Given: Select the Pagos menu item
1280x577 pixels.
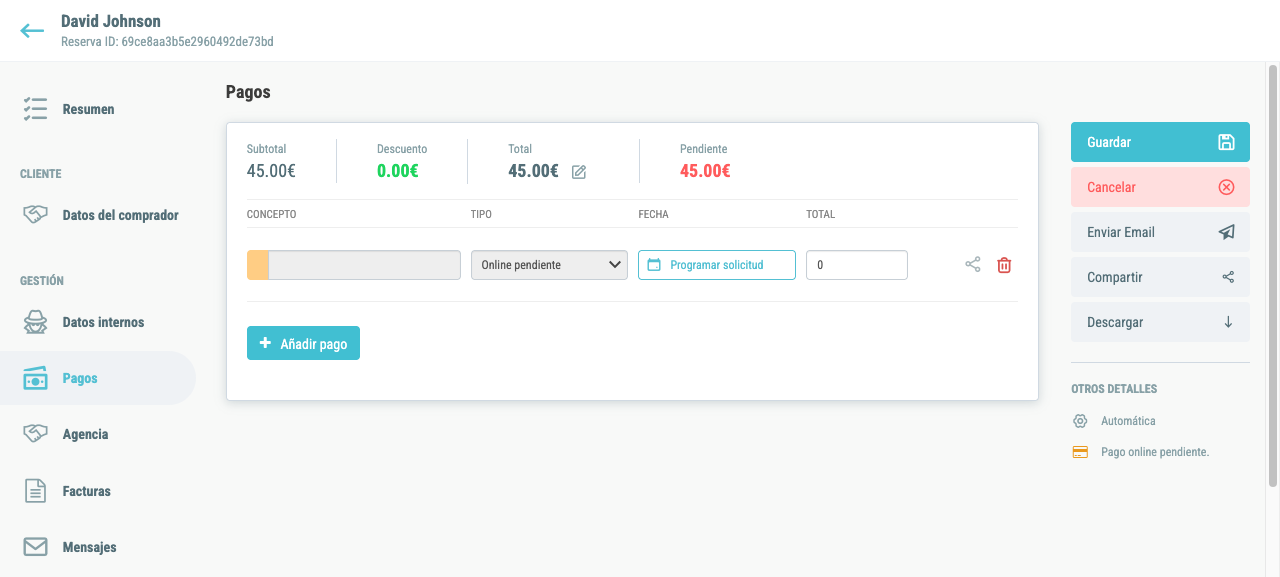Looking at the screenshot, I should [98, 378].
